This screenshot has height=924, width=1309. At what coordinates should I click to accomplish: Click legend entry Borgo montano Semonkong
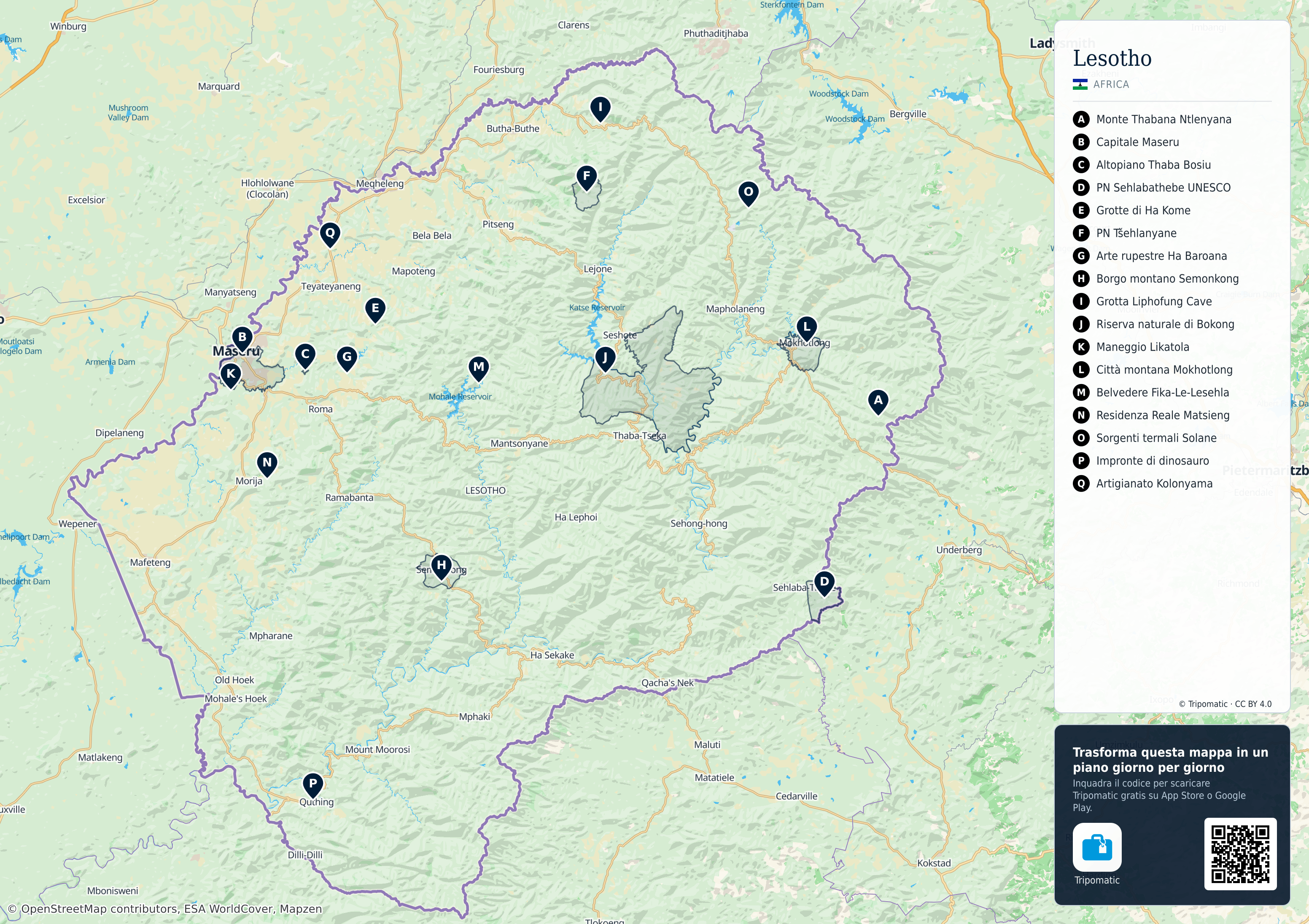pos(1155,279)
